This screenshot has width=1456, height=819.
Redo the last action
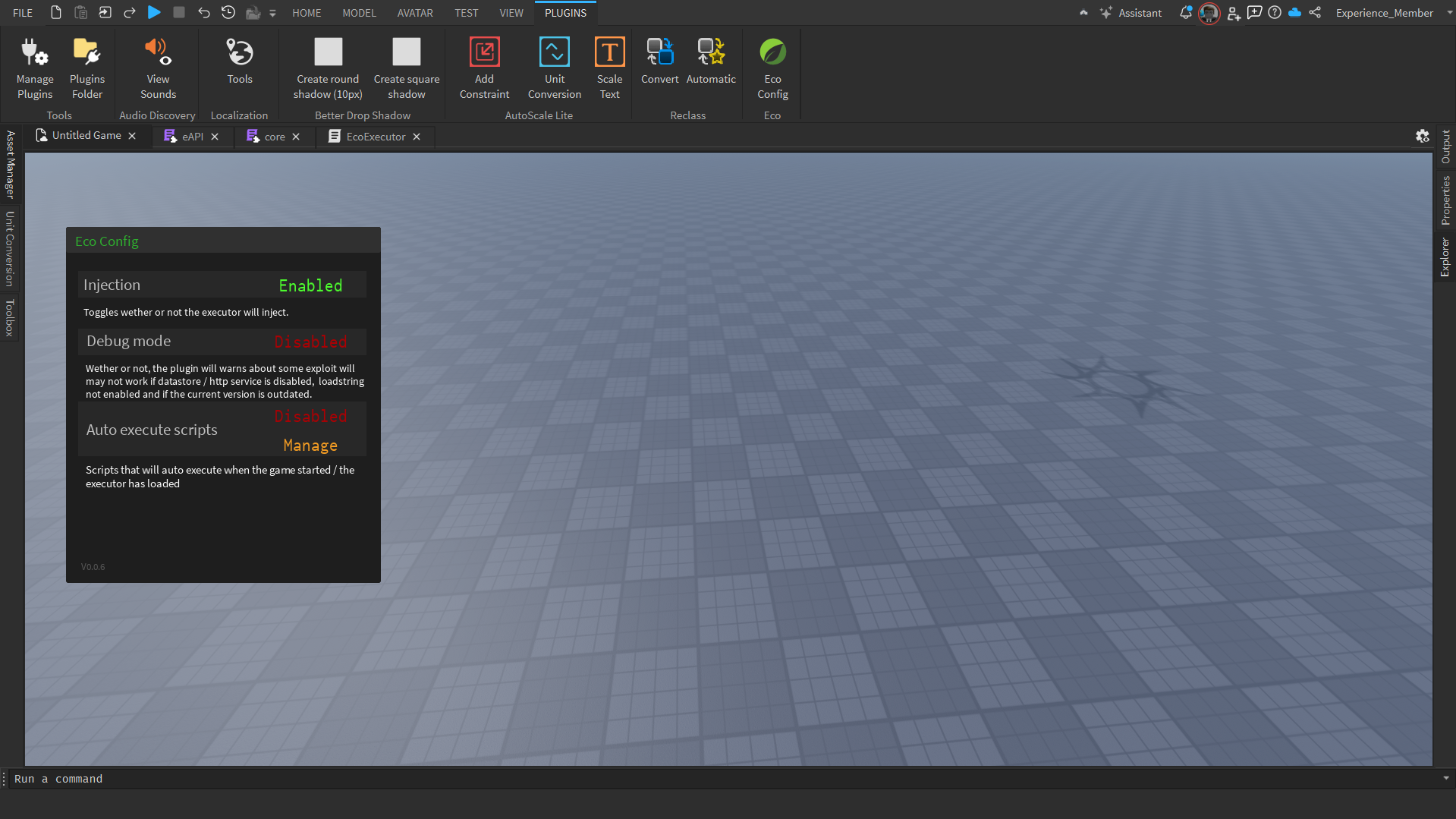130,12
